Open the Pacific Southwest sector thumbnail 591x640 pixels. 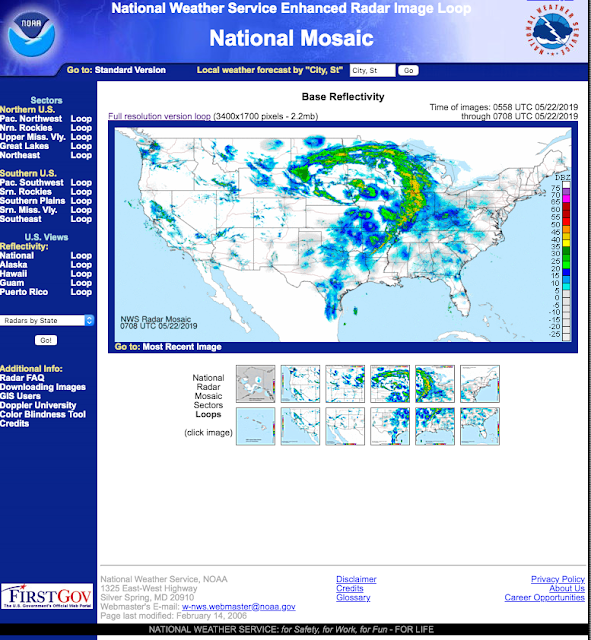point(300,426)
